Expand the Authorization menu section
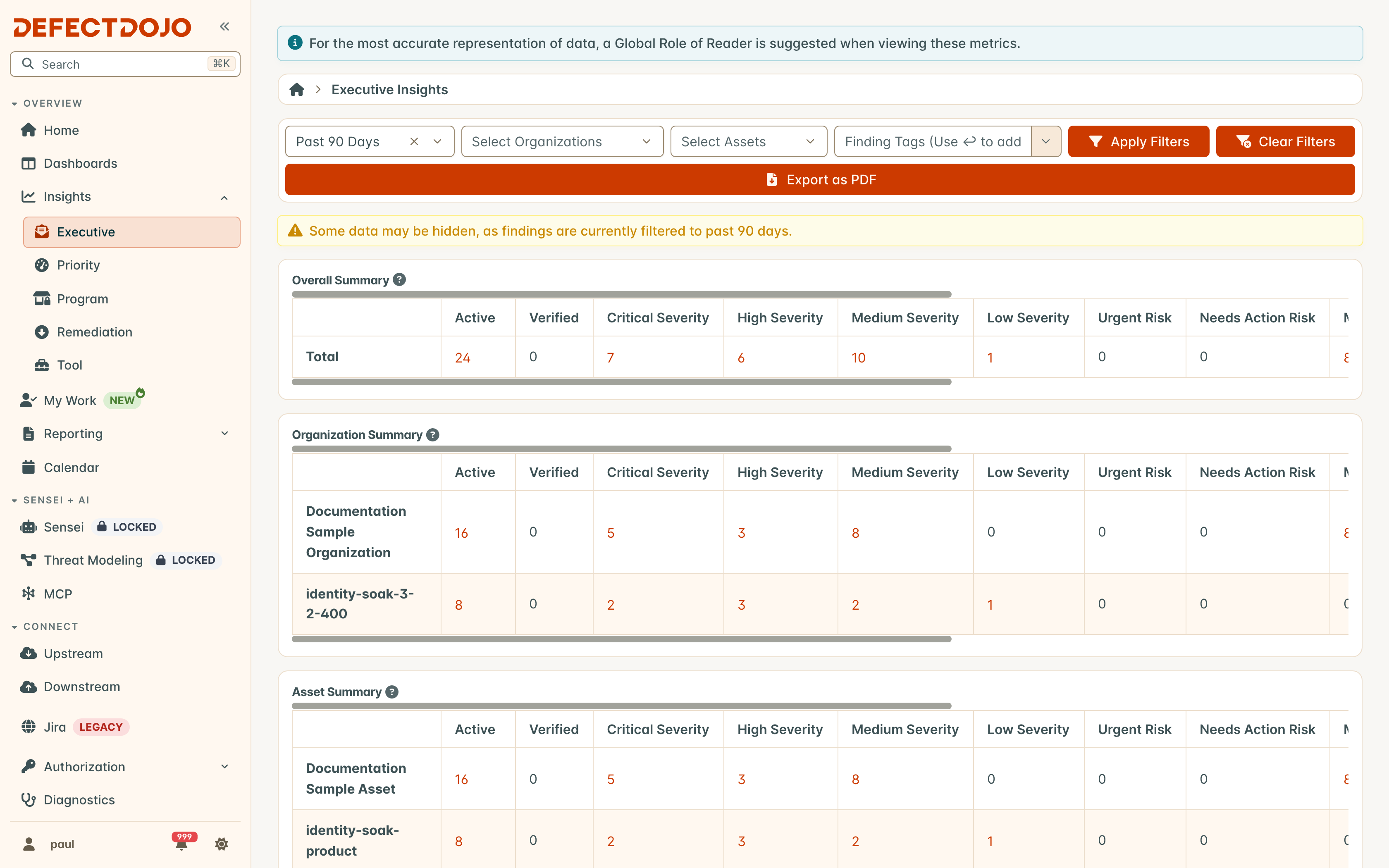 (224, 766)
